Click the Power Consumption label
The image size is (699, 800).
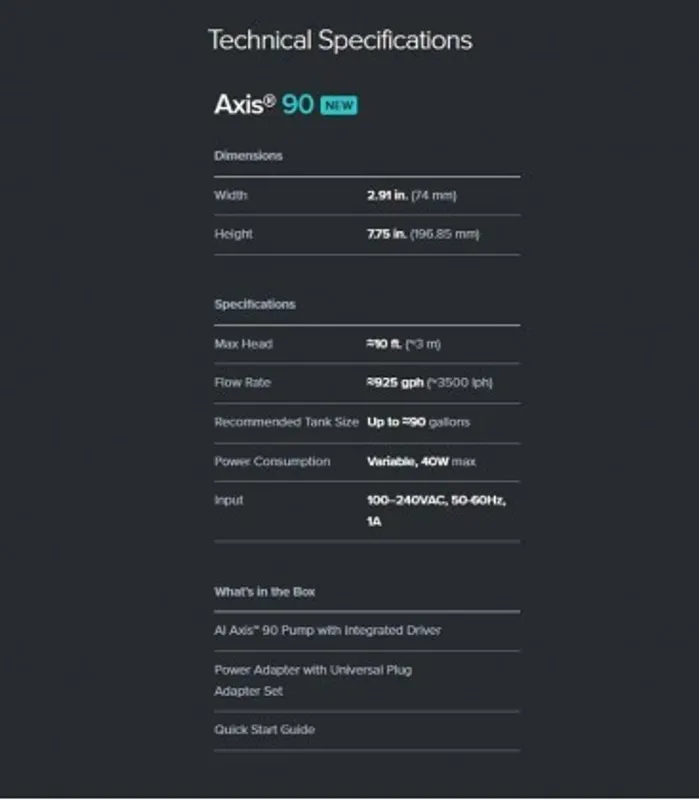click(272, 462)
